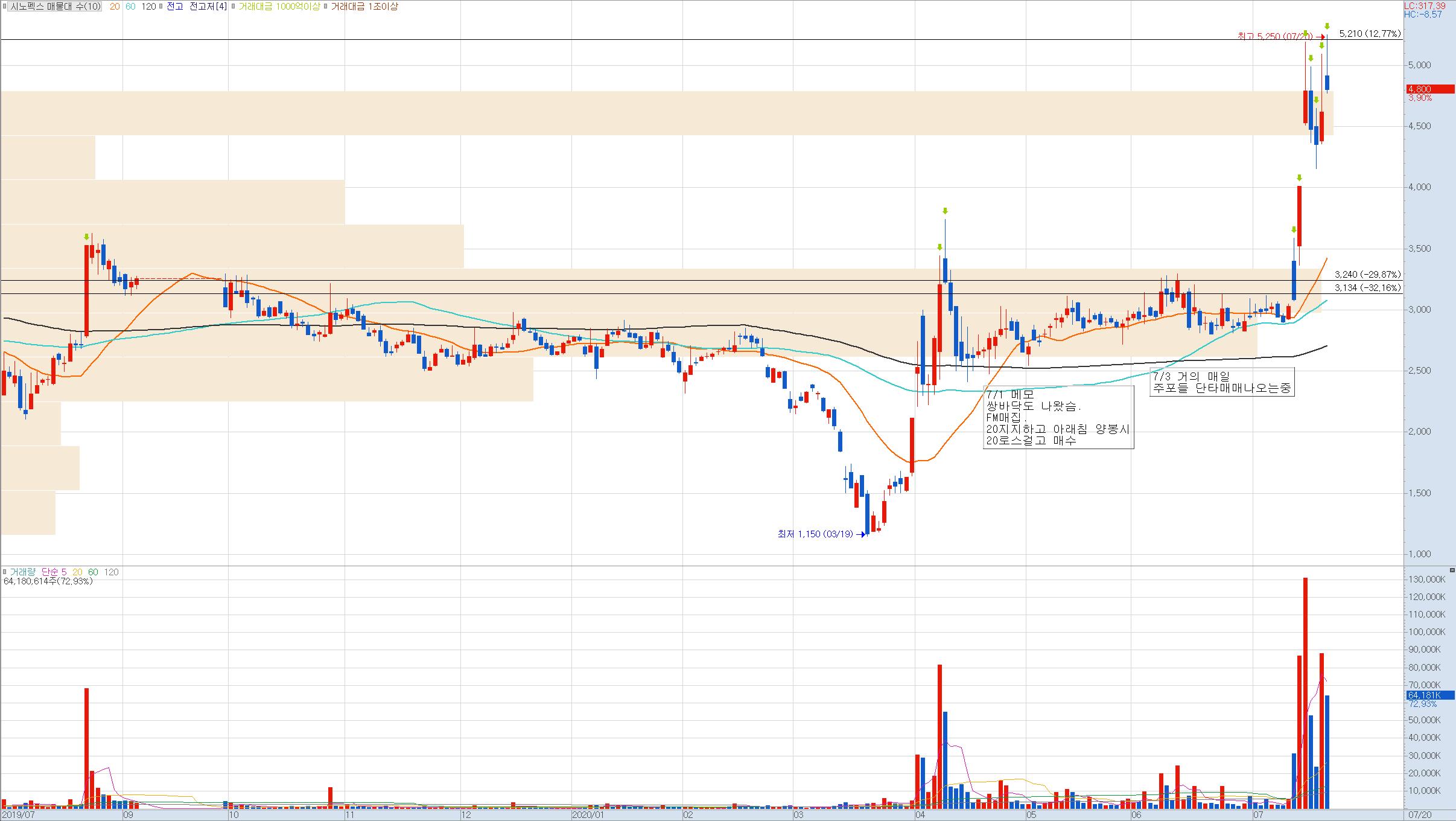The height and width of the screenshot is (821, 1456).
Task: Toggle the box before 거래대금 1조이상
Action: point(326,7)
